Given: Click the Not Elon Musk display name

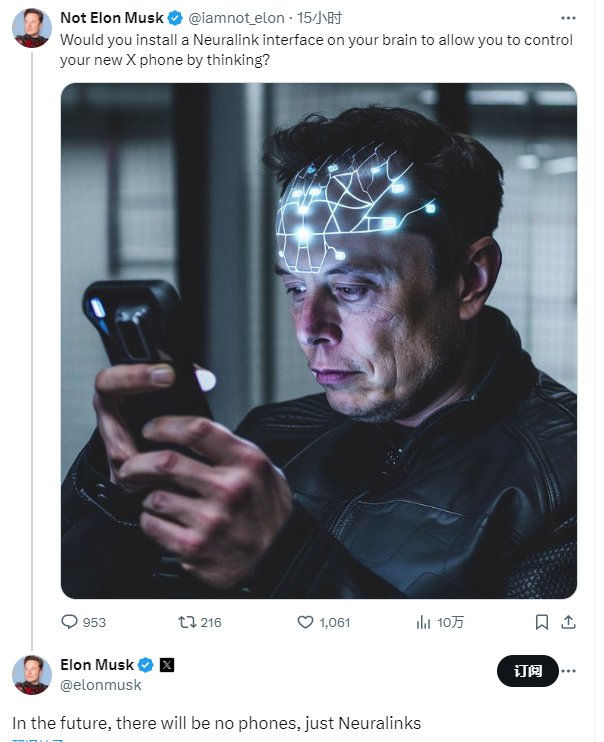Looking at the screenshot, I should pos(112,18).
